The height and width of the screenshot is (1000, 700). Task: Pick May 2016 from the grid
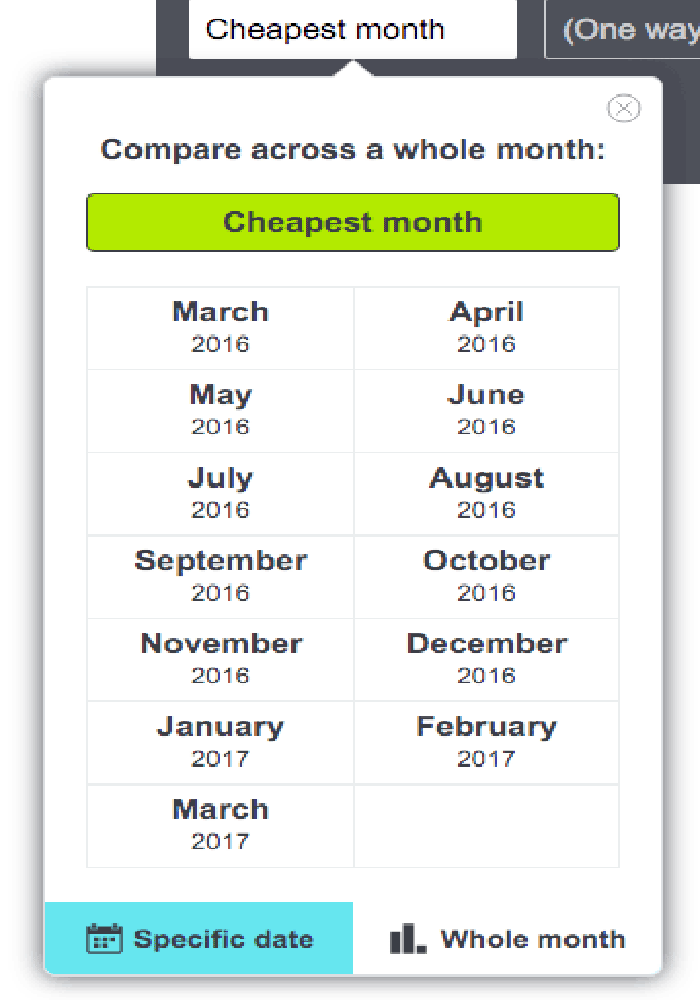(221, 411)
